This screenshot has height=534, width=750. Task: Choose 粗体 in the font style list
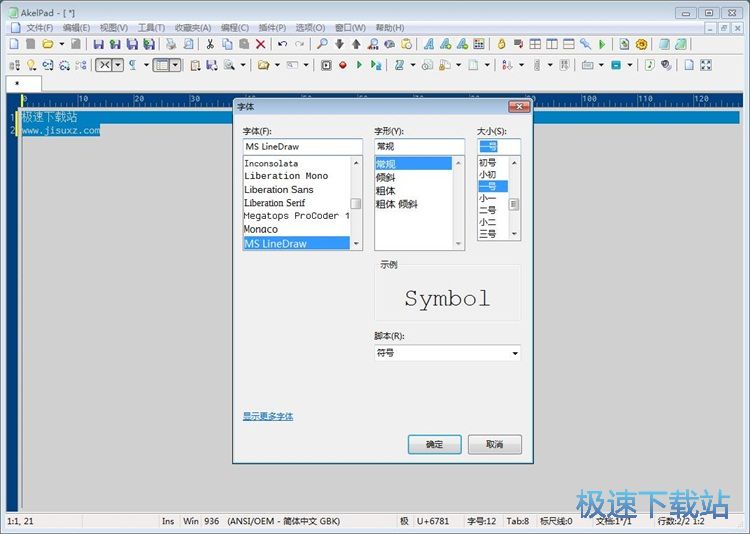tap(385, 190)
